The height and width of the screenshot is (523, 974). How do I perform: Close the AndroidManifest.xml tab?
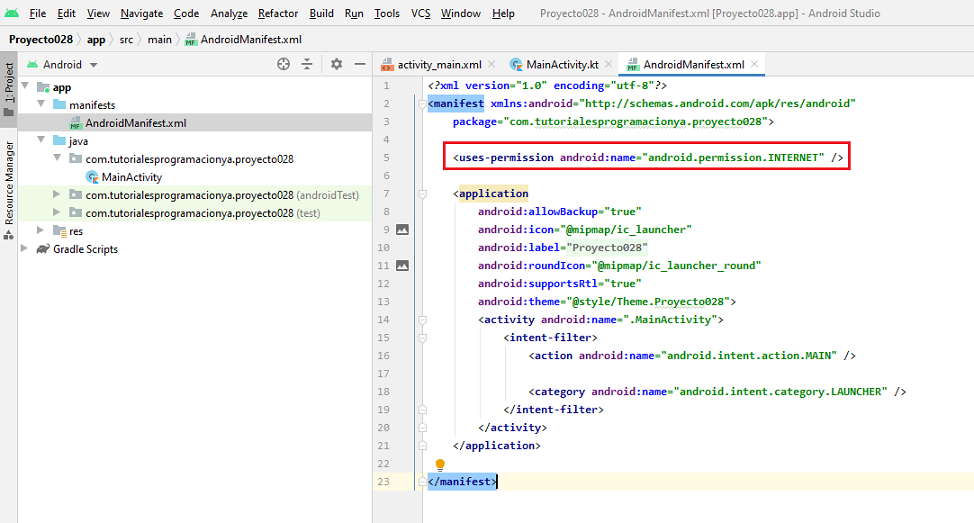pos(754,64)
